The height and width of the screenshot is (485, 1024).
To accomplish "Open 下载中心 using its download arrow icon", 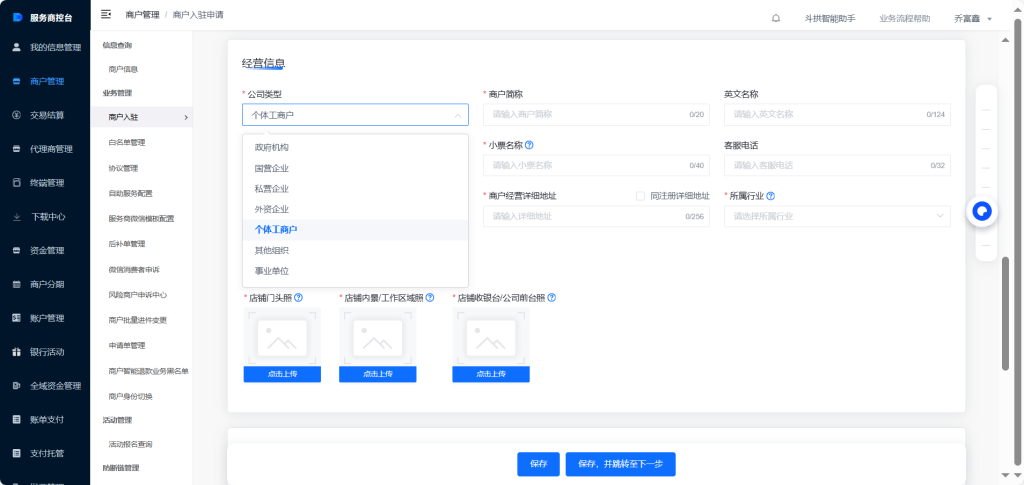I will [17, 217].
